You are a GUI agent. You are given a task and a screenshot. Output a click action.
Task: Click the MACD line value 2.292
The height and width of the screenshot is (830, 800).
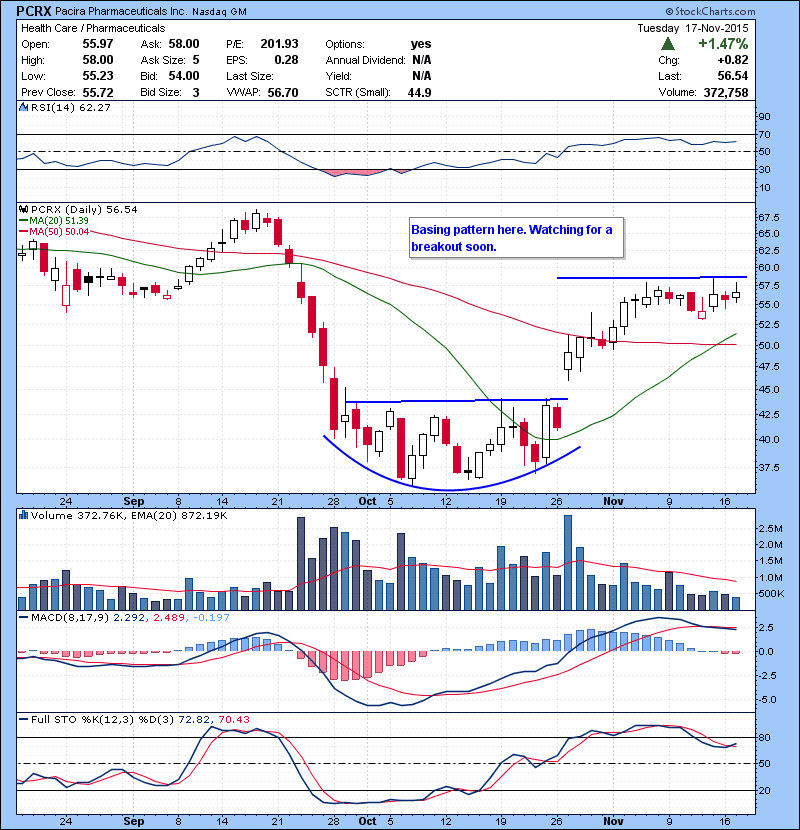pos(129,618)
